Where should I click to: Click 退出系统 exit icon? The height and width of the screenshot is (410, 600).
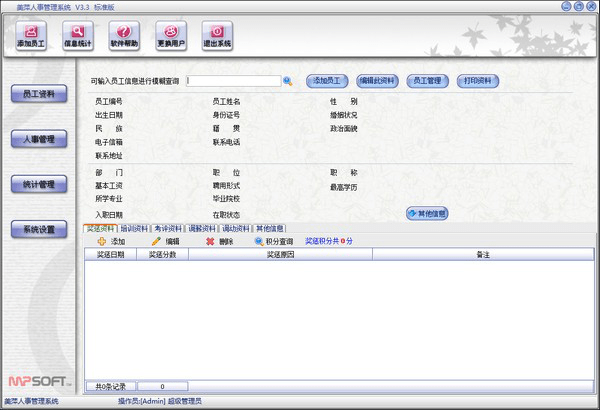(x=217, y=35)
